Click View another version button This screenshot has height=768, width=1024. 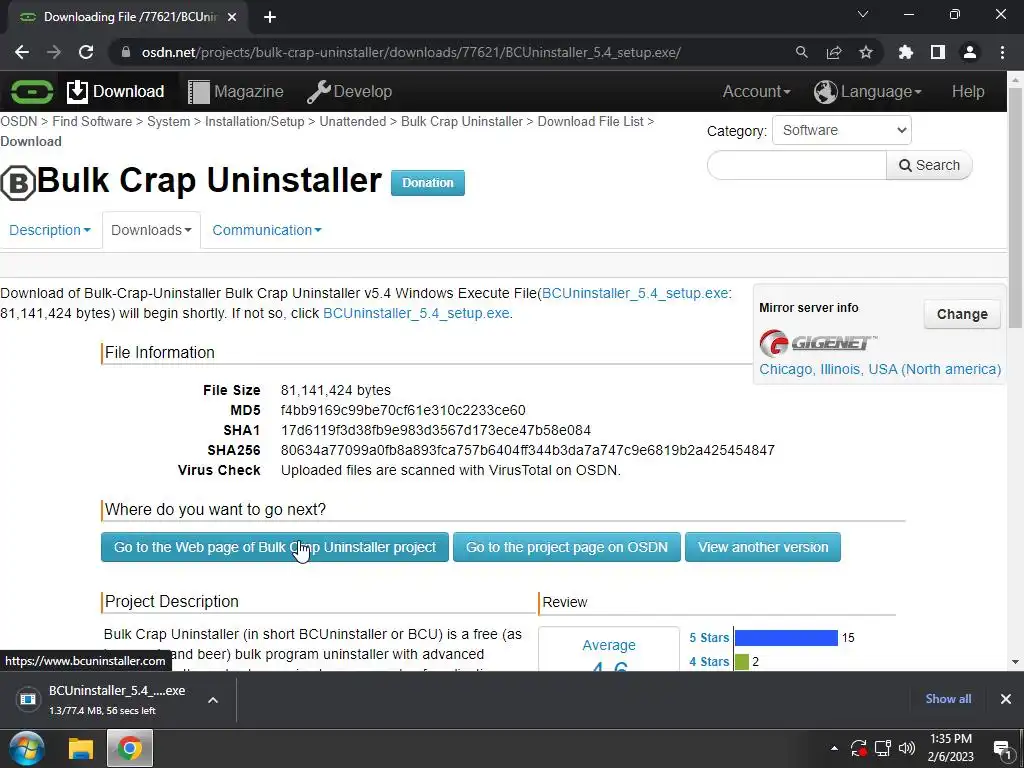[763, 547]
